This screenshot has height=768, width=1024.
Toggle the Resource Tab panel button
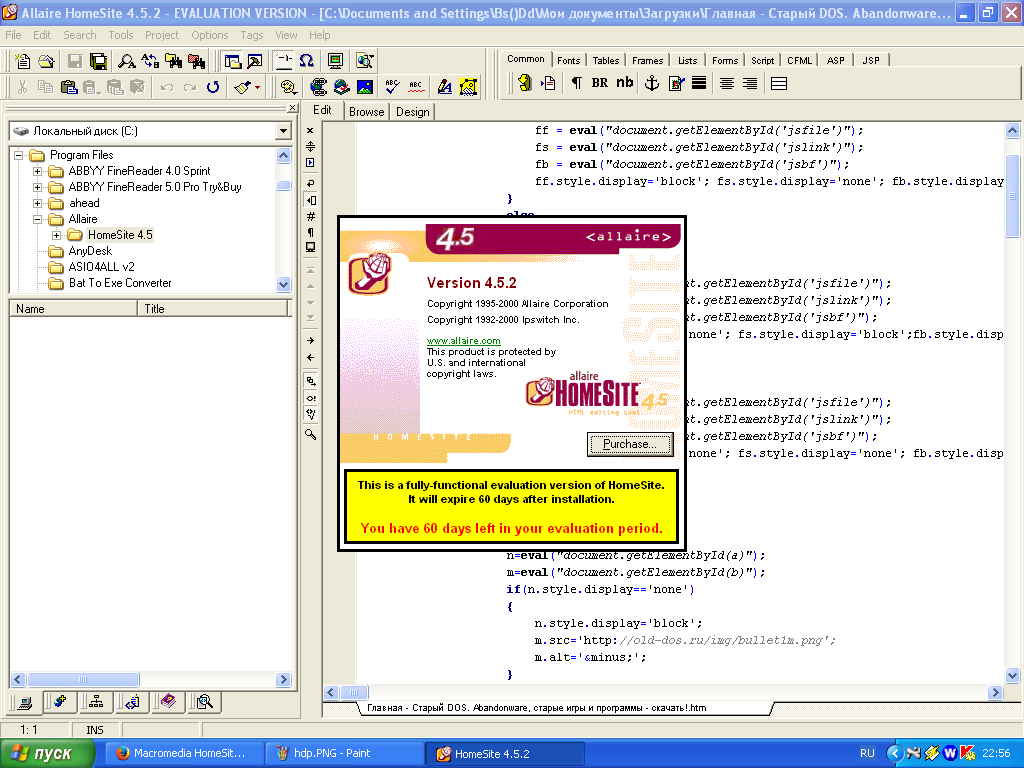coord(233,61)
